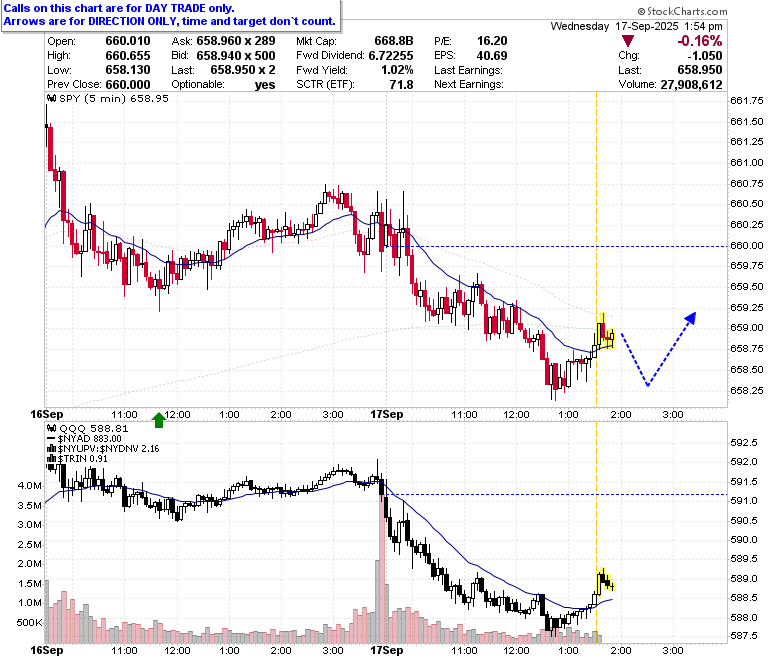This screenshot has width=780, height=659.
Task: Click the 660.00 price axis label
Action: click(747, 246)
